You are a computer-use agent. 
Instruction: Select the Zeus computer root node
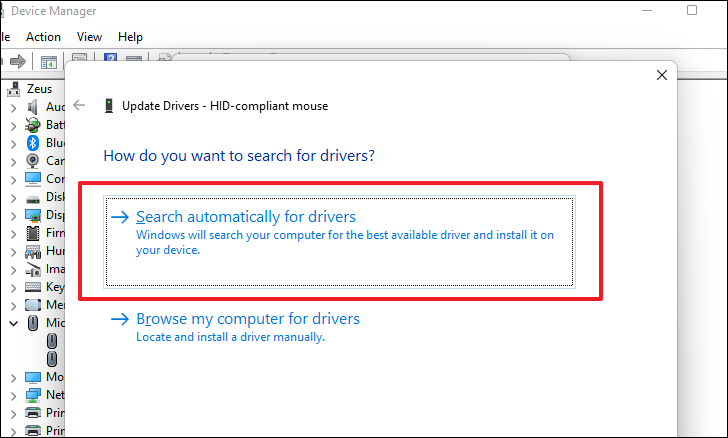pos(39,89)
